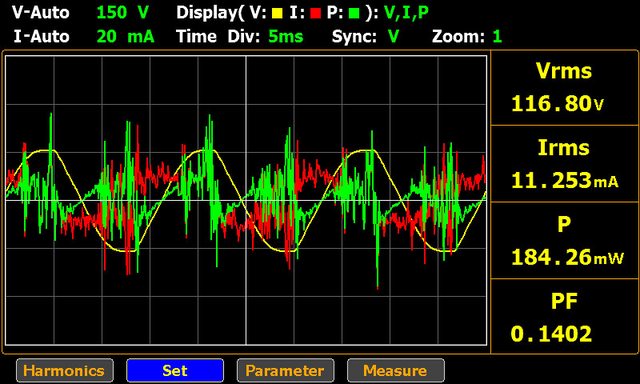Select the Vrms 116.80V readout panel
The height and width of the screenshot is (384, 640).
click(564, 88)
